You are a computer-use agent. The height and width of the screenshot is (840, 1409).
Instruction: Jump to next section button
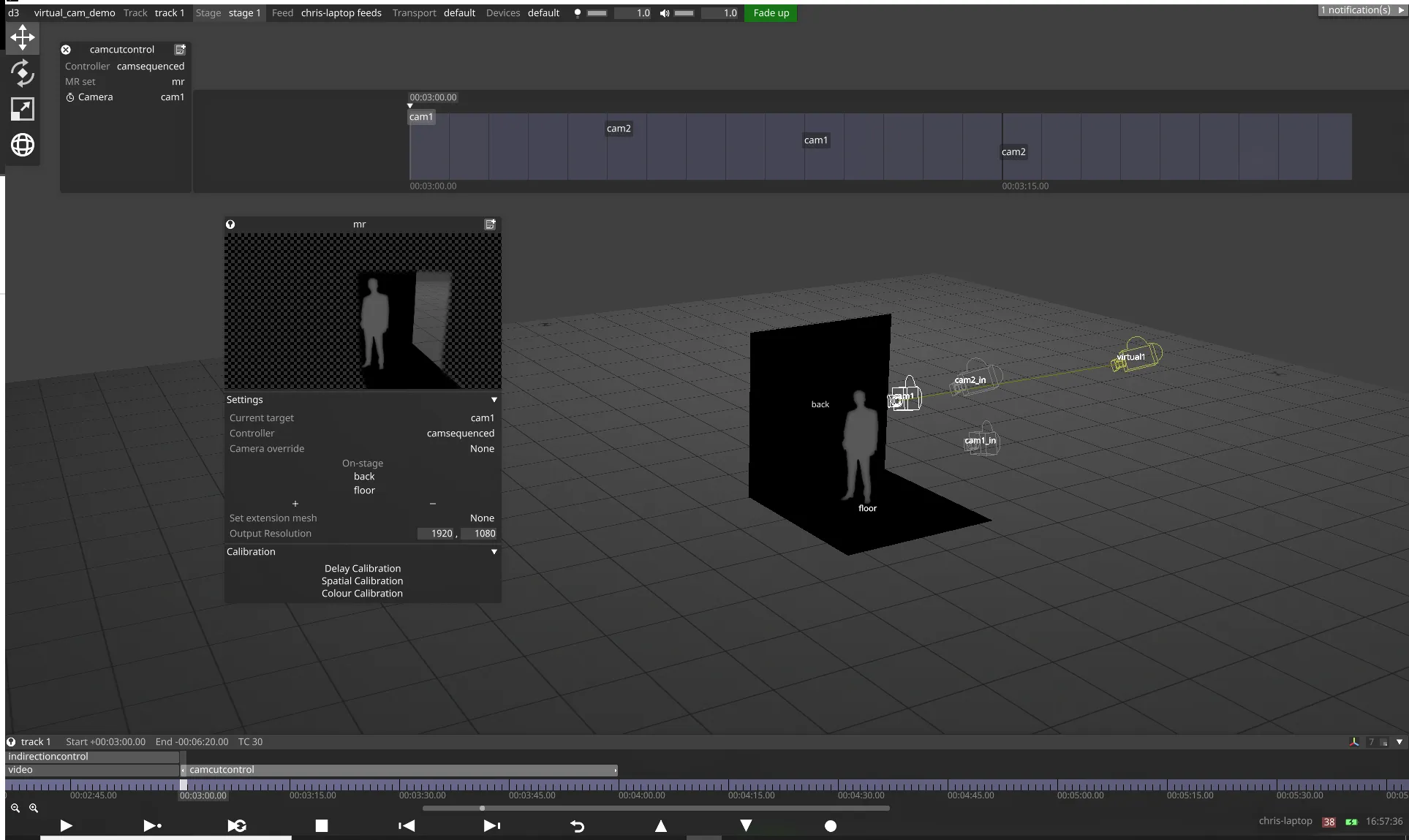(492, 825)
